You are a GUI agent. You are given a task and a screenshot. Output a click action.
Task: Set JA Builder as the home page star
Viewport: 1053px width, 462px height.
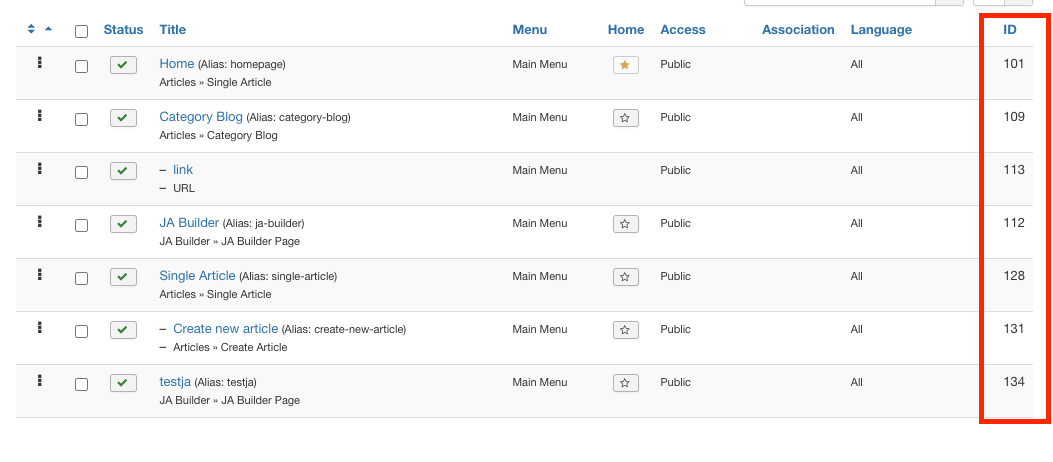pos(625,224)
